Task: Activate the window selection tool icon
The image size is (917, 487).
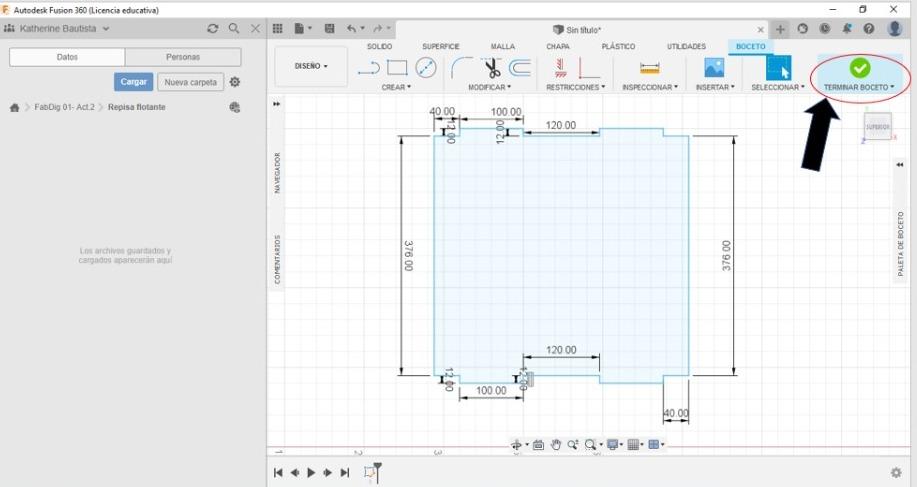Action: click(x=778, y=68)
